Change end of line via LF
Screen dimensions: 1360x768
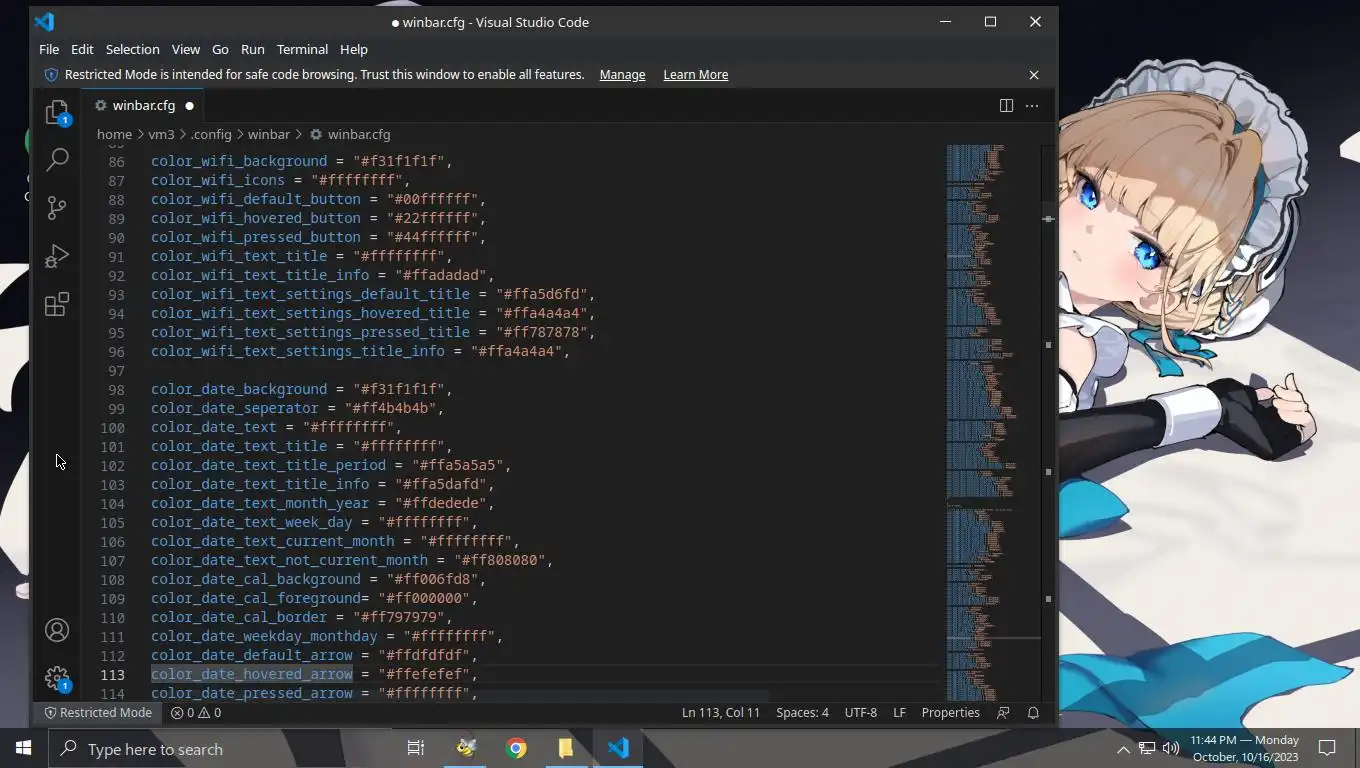pos(899,713)
